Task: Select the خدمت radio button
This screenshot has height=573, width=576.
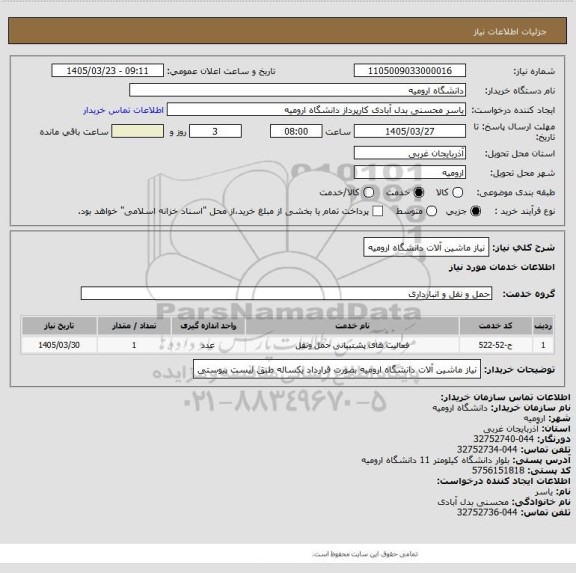Action: pos(418,192)
